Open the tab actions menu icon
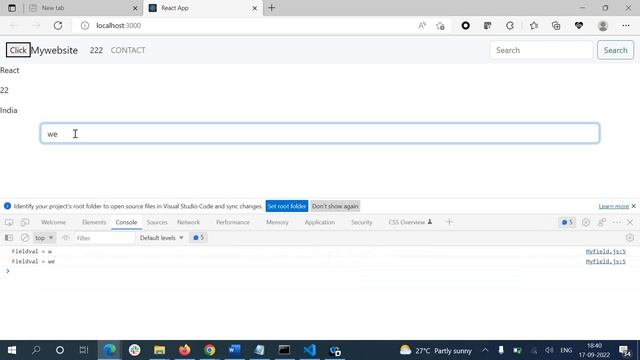The height and width of the screenshot is (360, 640). 12,8
